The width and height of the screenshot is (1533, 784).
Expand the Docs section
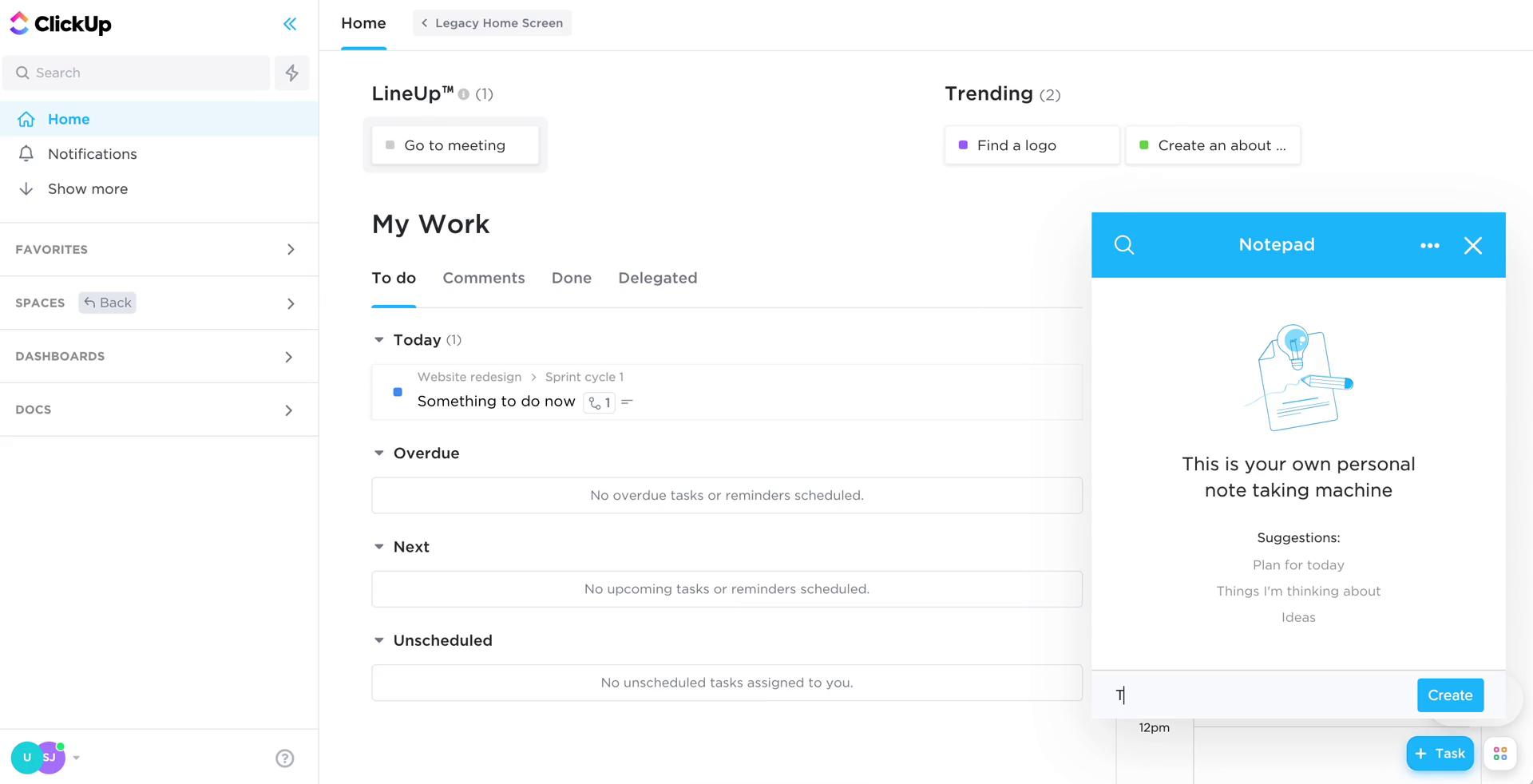coord(289,410)
